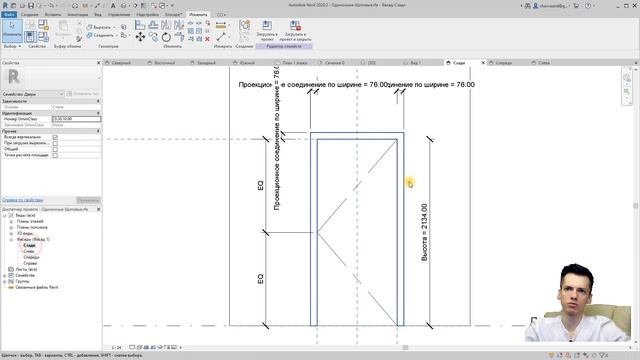Click the red Delete X icon
Image resolution: width=640 pixels, height=360 pixels.
point(207,39)
